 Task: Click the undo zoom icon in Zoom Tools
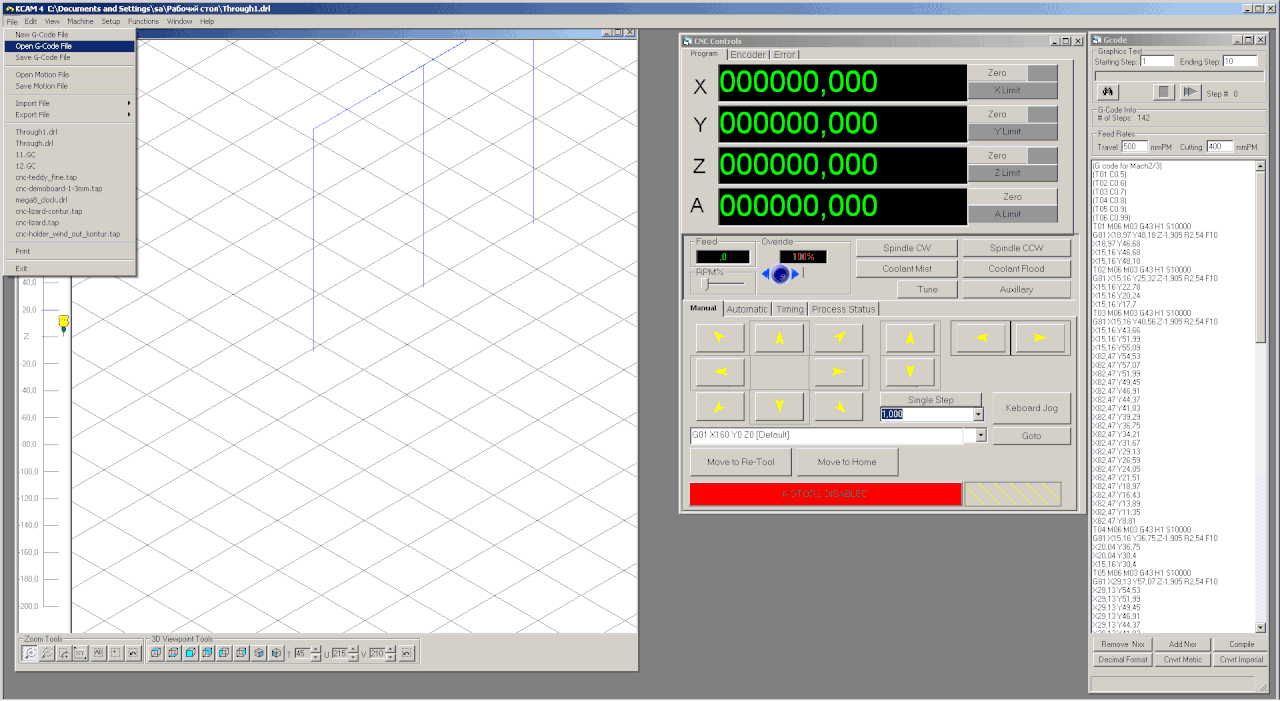pos(133,653)
